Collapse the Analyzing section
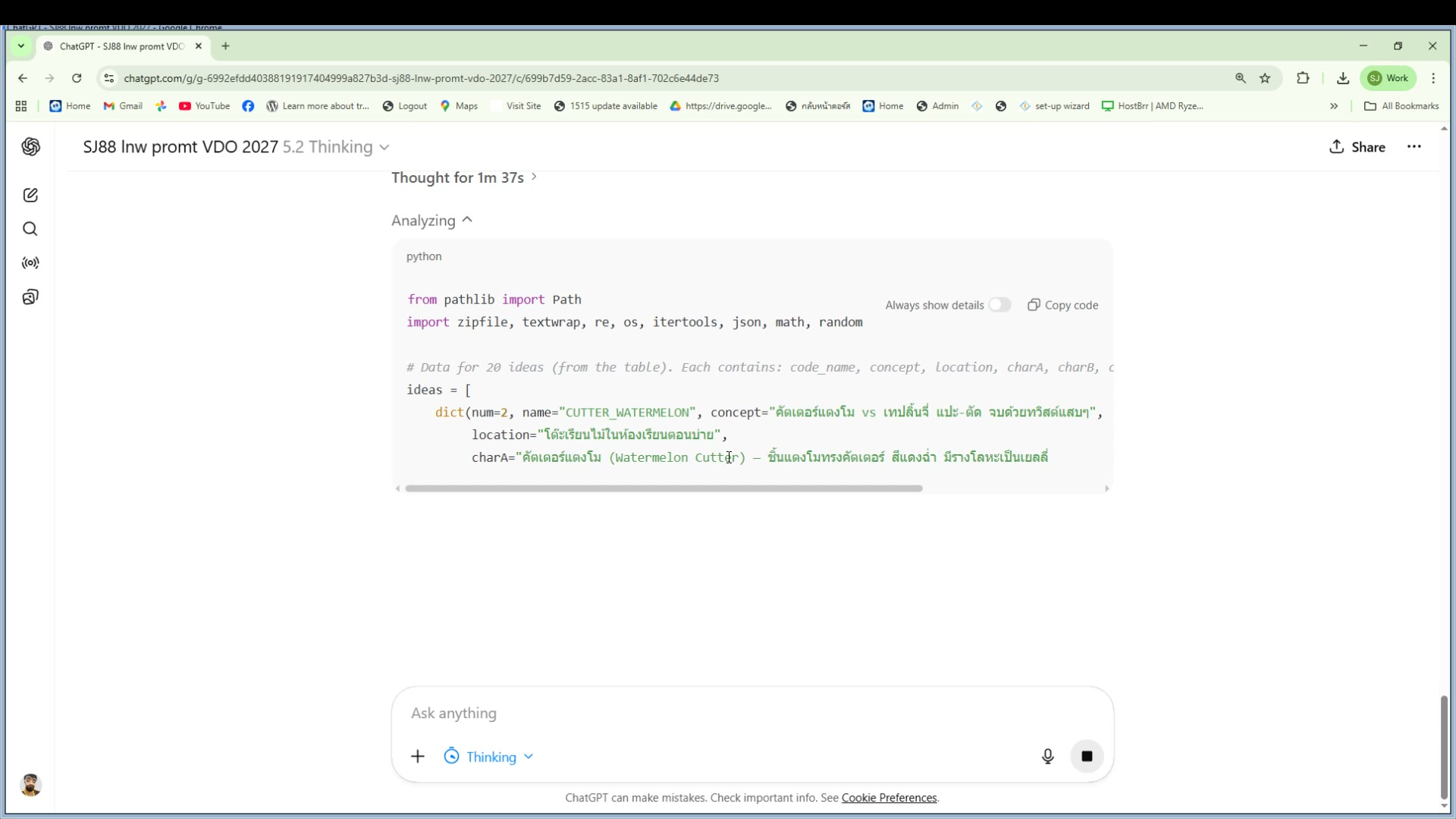Screen dimensions: 1456x819 (431, 221)
